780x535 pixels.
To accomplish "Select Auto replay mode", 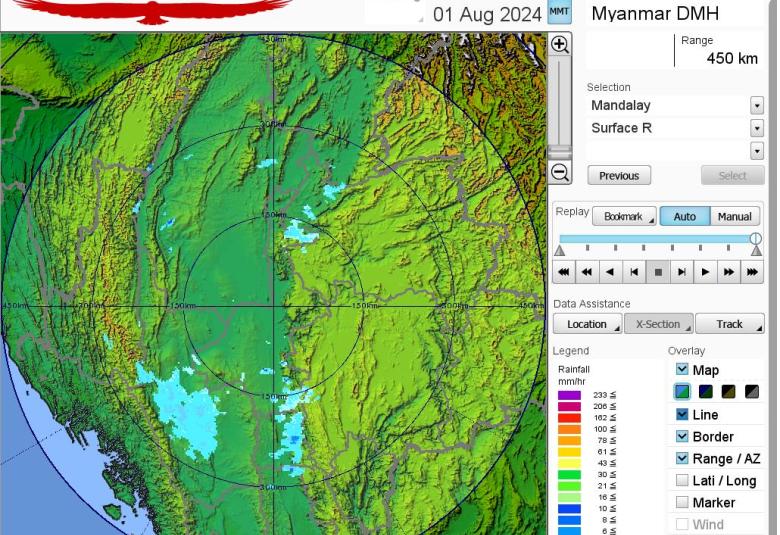I will tap(685, 216).
